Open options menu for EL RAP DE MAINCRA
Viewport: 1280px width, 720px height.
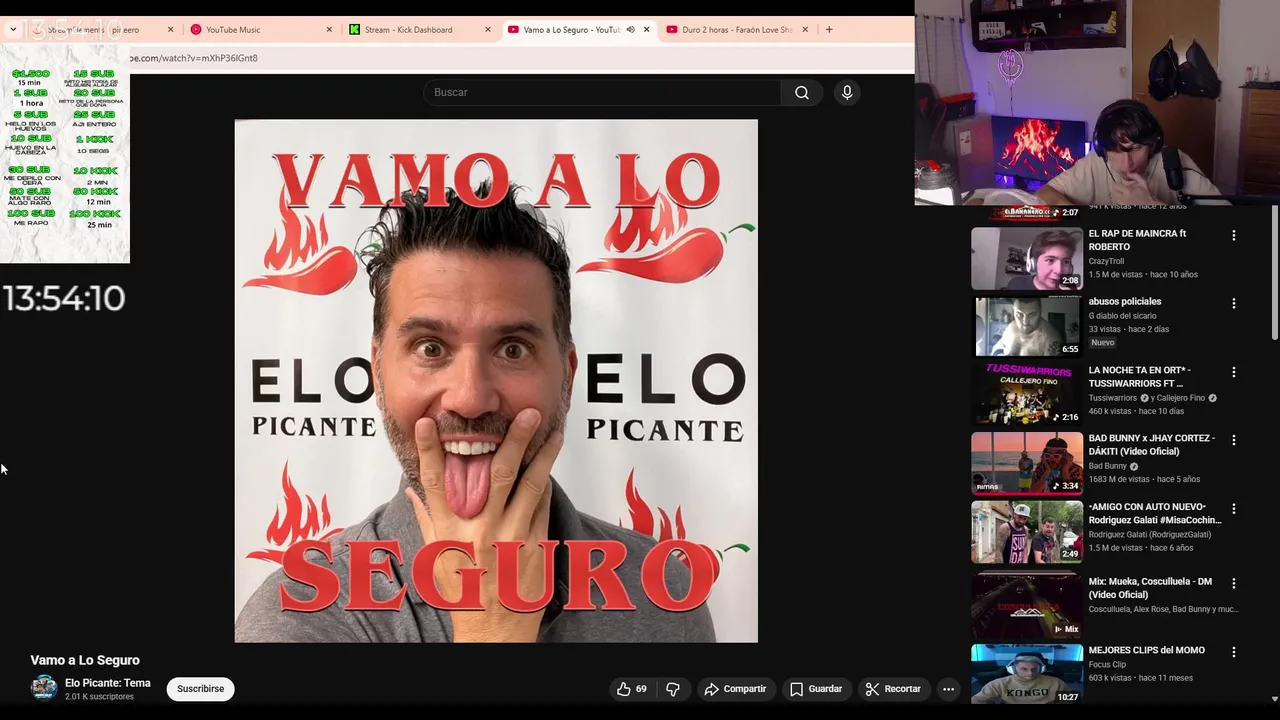[1234, 235]
